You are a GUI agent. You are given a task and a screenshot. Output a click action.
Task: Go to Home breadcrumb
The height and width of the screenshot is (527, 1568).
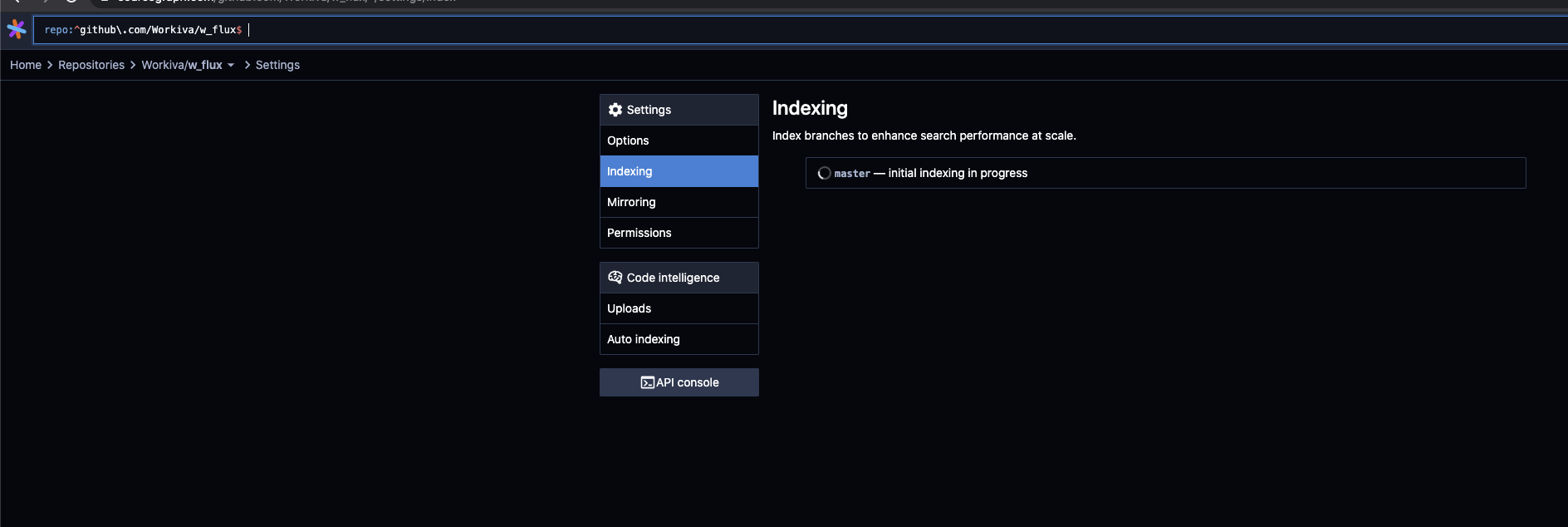click(x=26, y=65)
